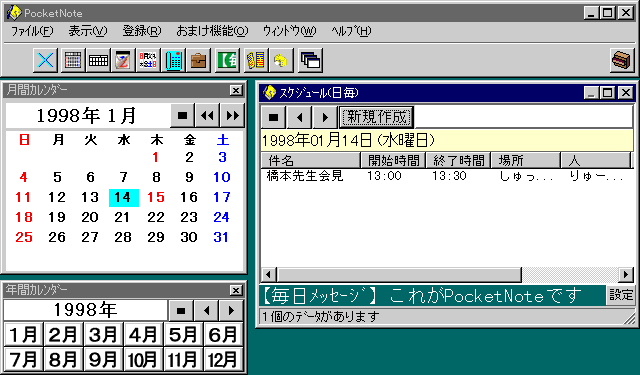Viewport: 640px width, 375px height.
Task: Select highlighted day 14 in monthly calendar
Action: tap(124, 197)
